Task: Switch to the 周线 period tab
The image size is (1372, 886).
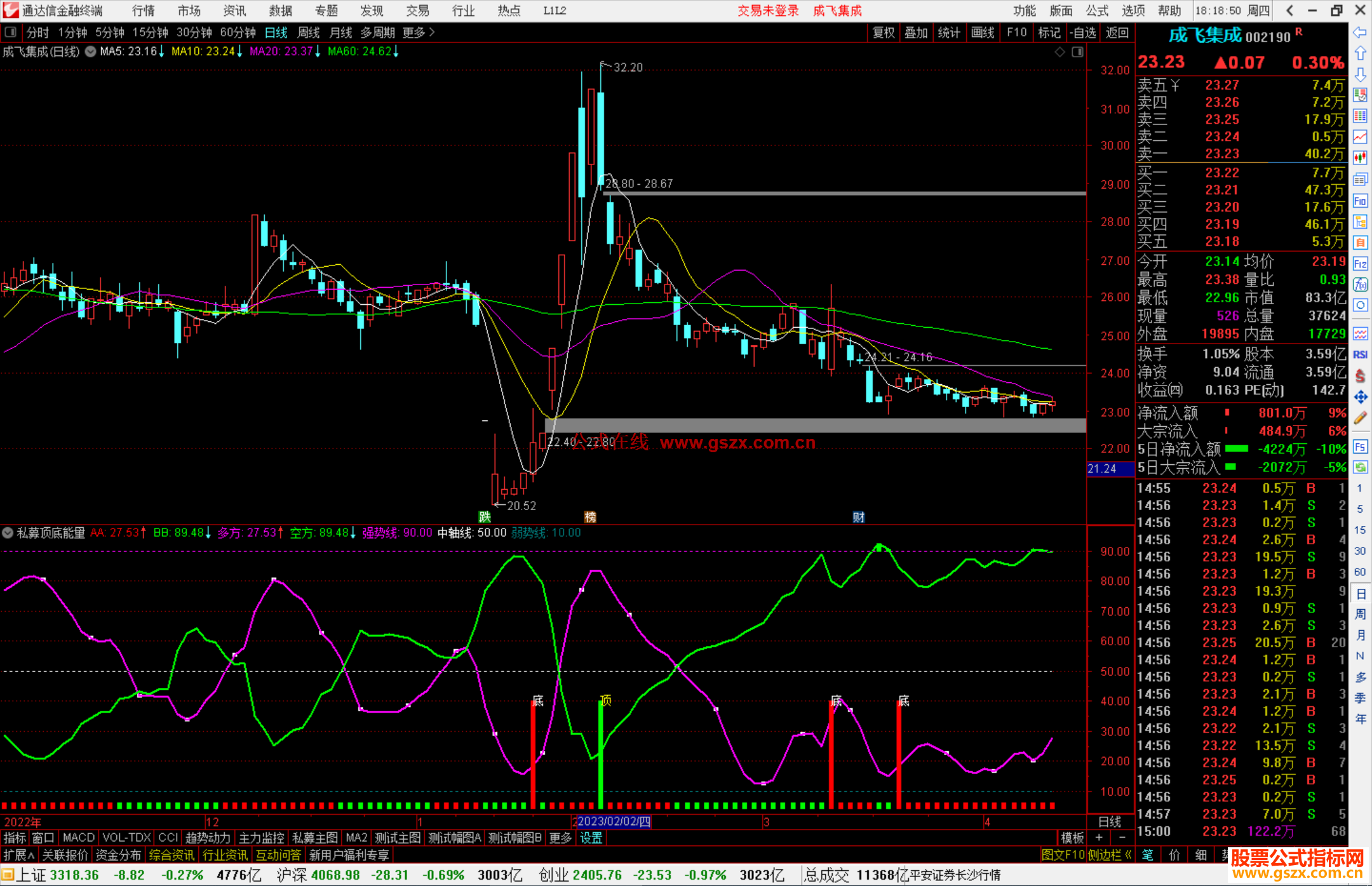Action: click(x=309, y=32)
